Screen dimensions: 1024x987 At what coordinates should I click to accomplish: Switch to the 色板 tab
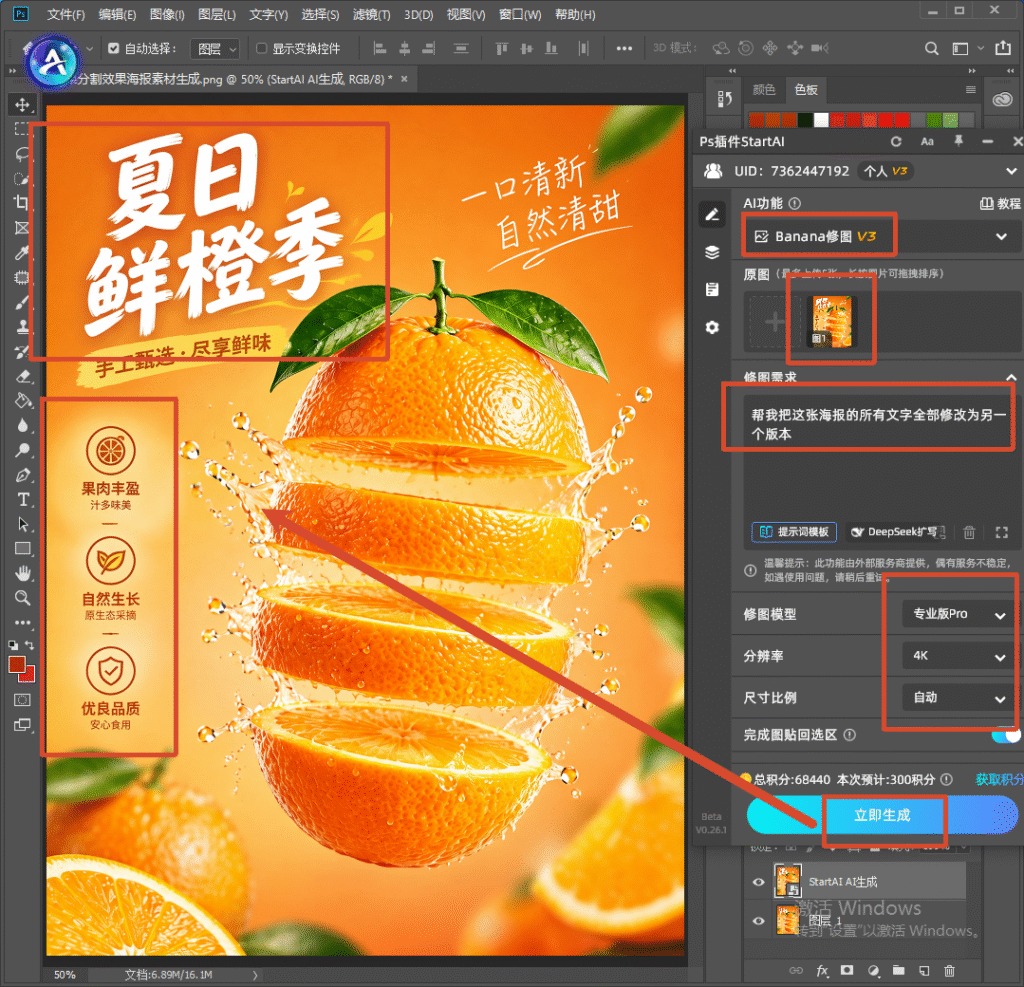[x=806, y=89]
